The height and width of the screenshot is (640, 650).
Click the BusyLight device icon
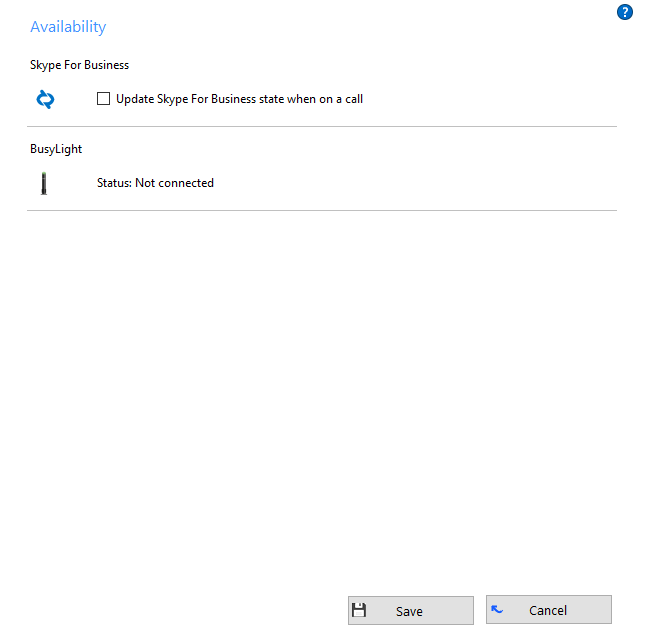pos(44,183)
